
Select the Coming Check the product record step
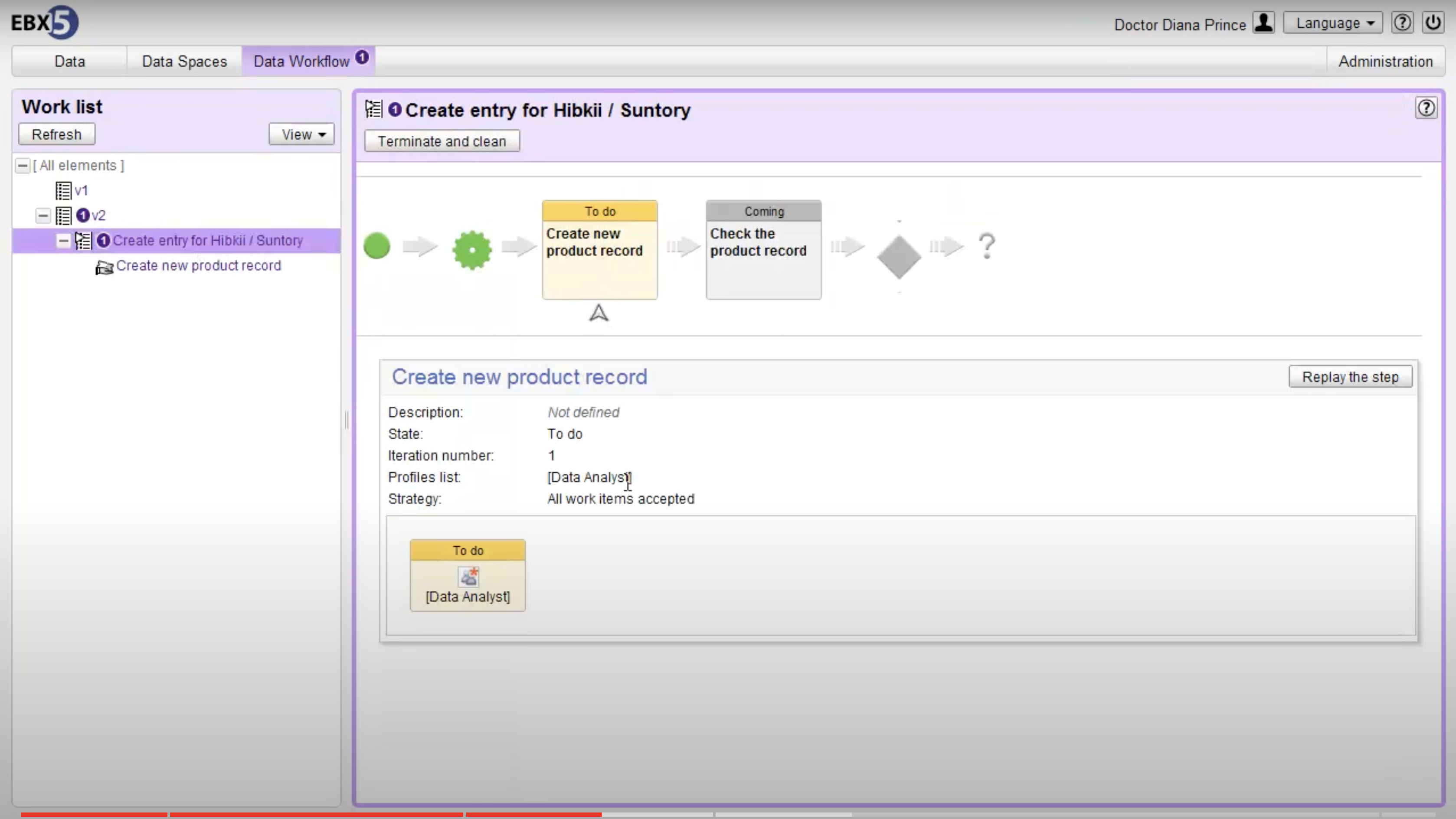764,250
